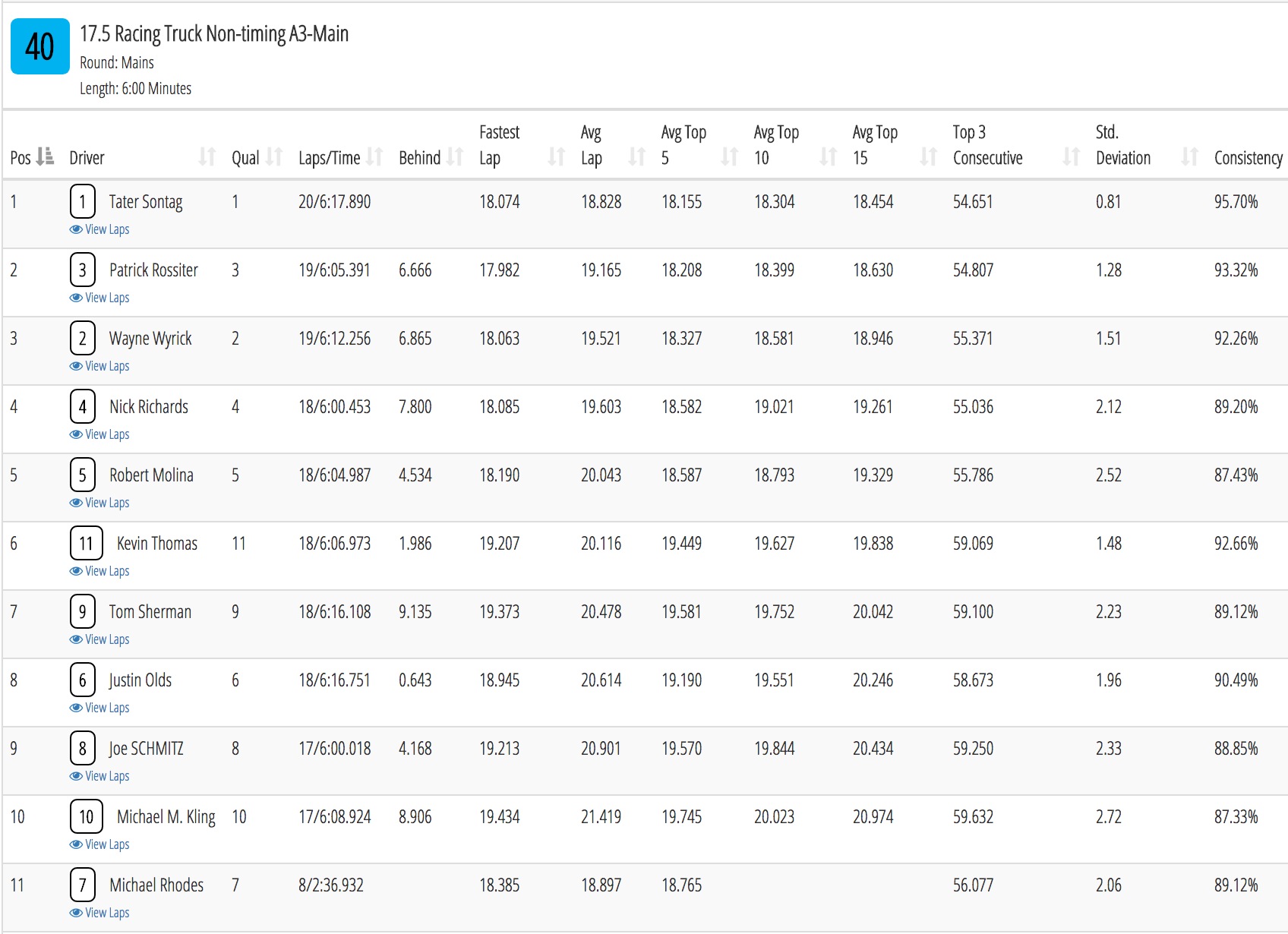
Task: Sort by Avg Lap column arrows
Action: tap(637, 156)
